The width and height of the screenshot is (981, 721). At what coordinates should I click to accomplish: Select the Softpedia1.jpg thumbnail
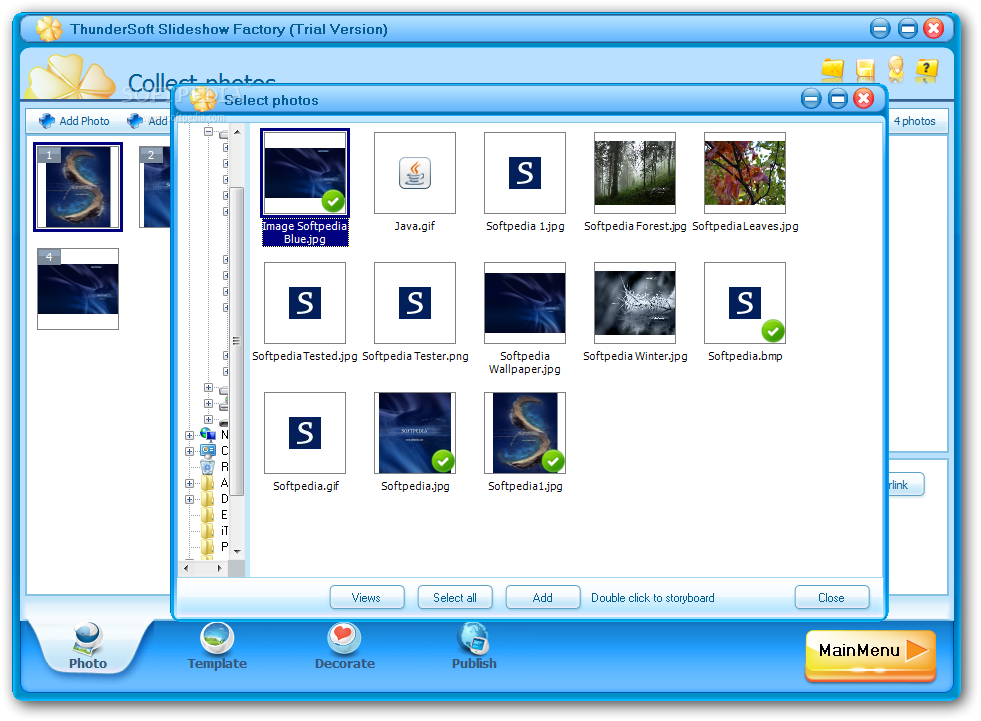tap(525, 433)
